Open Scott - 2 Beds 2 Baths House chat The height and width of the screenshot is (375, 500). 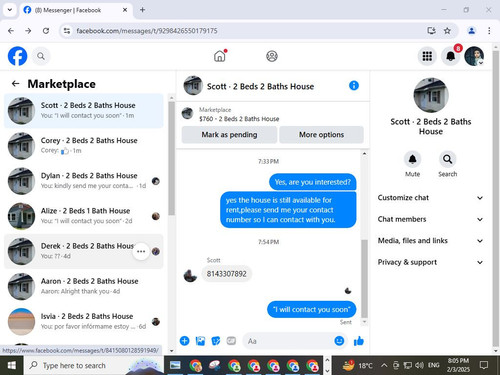(x=84, y=111)
